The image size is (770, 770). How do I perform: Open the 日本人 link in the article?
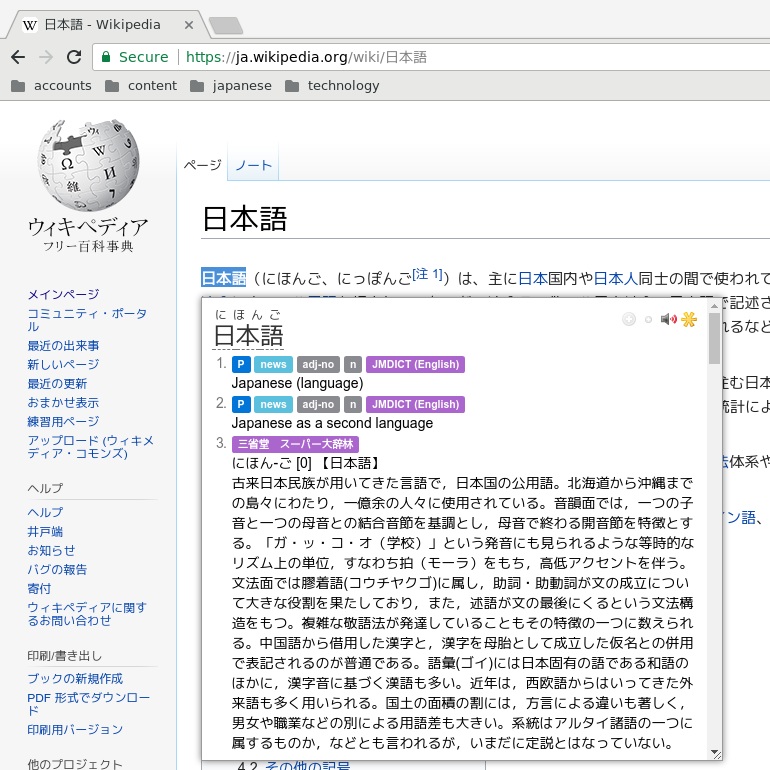coord(616,278)
